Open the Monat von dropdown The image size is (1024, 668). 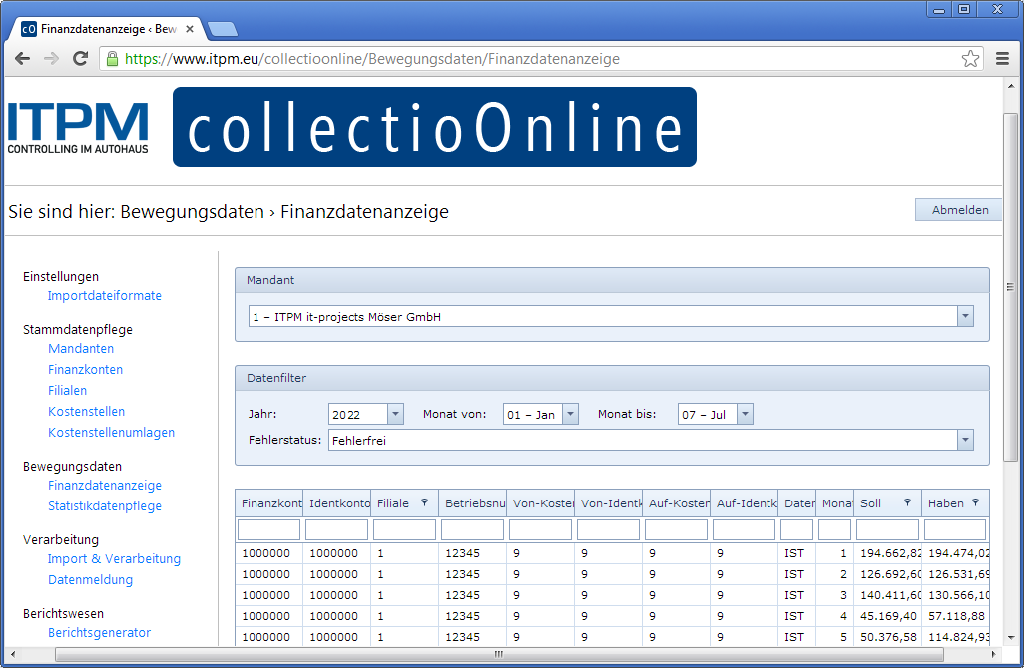click(570, 414)
